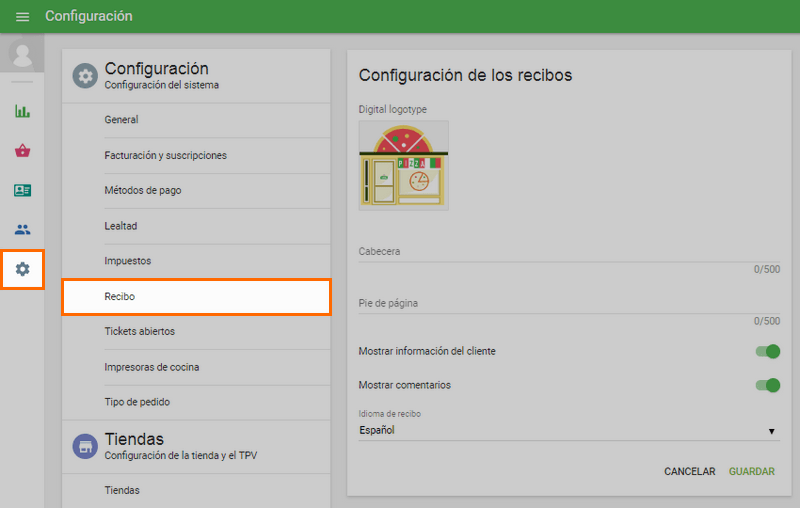Open the user profile avatar
800x508 pixels.
tap(22, 54)
